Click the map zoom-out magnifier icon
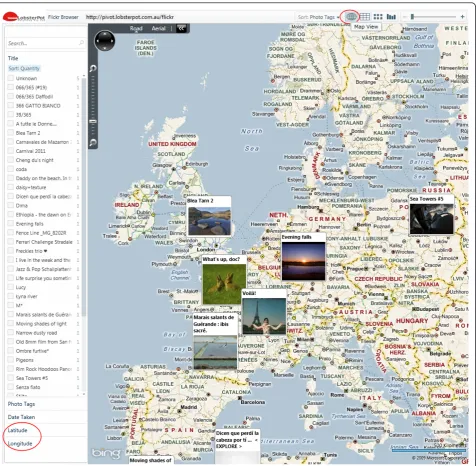 pyautogui.click(x=93, y=143)
